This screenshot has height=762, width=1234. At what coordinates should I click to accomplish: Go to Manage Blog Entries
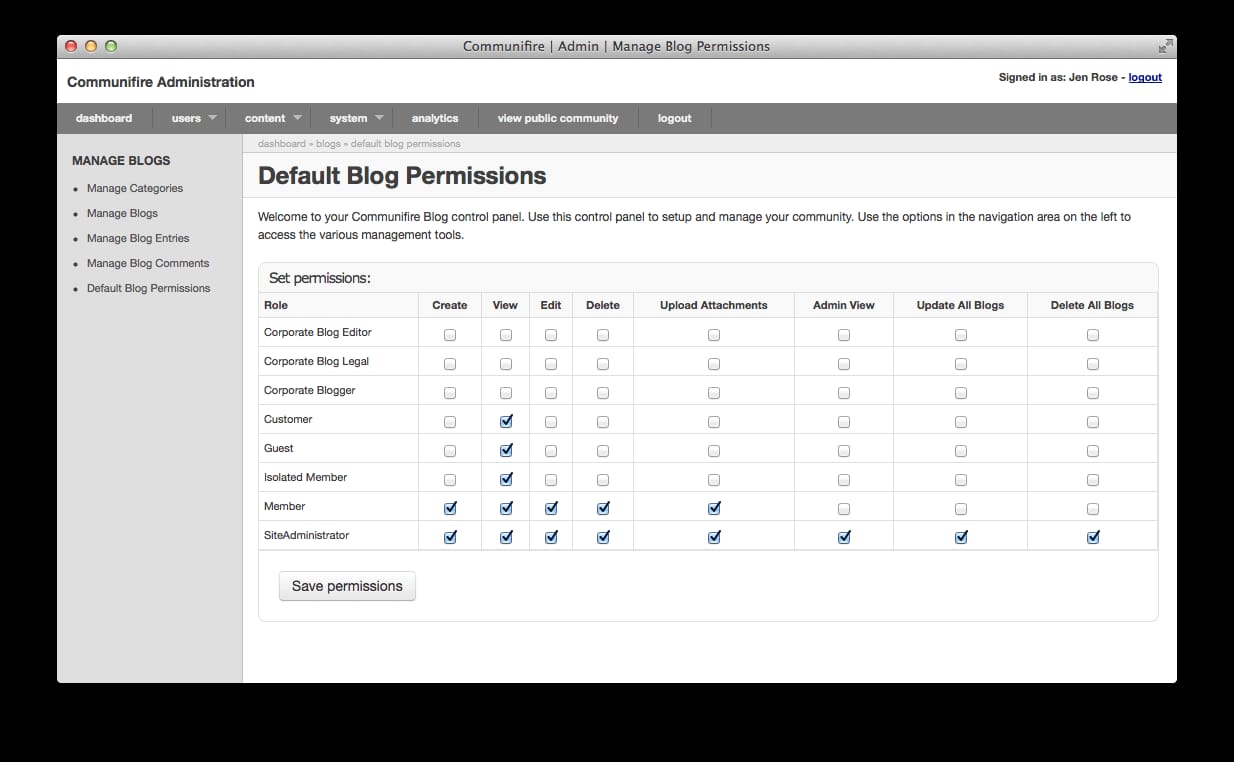(x=138, y=238)
